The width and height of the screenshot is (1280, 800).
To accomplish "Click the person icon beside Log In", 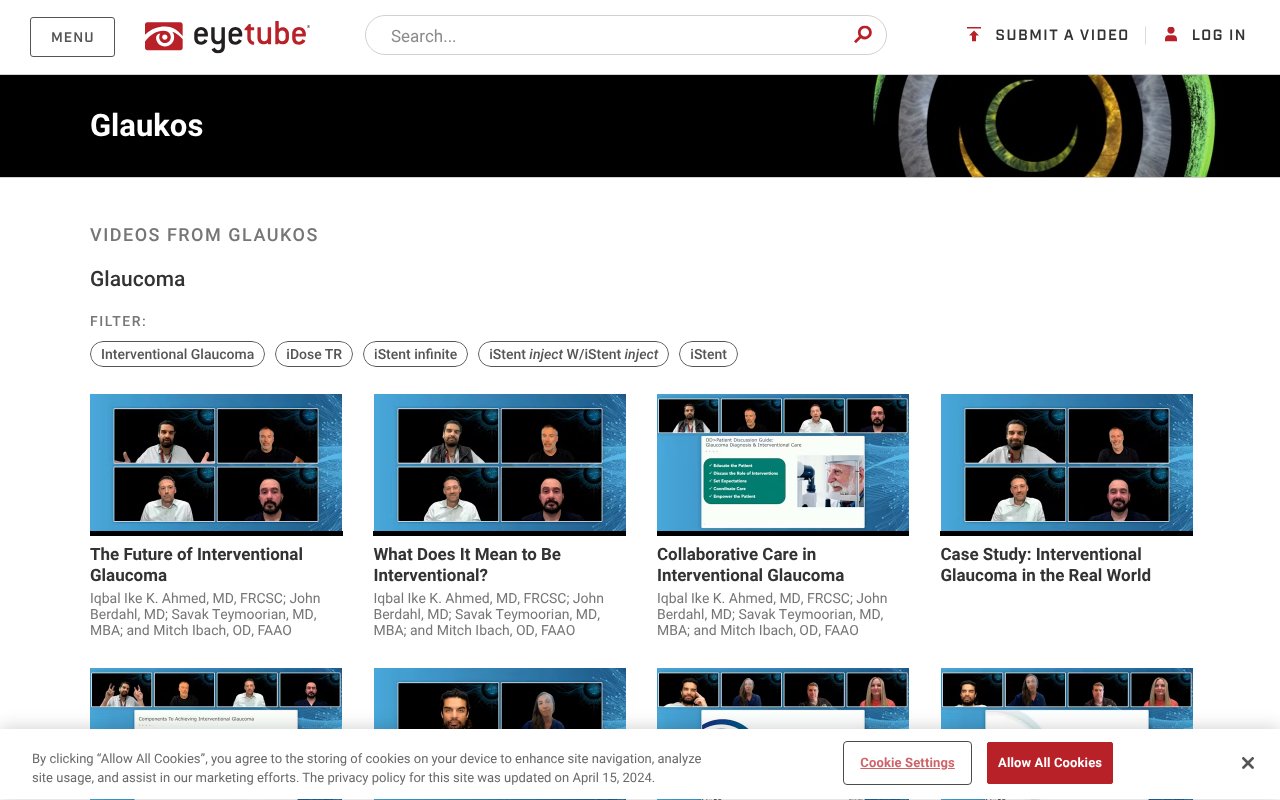I will coord(1170,33).
